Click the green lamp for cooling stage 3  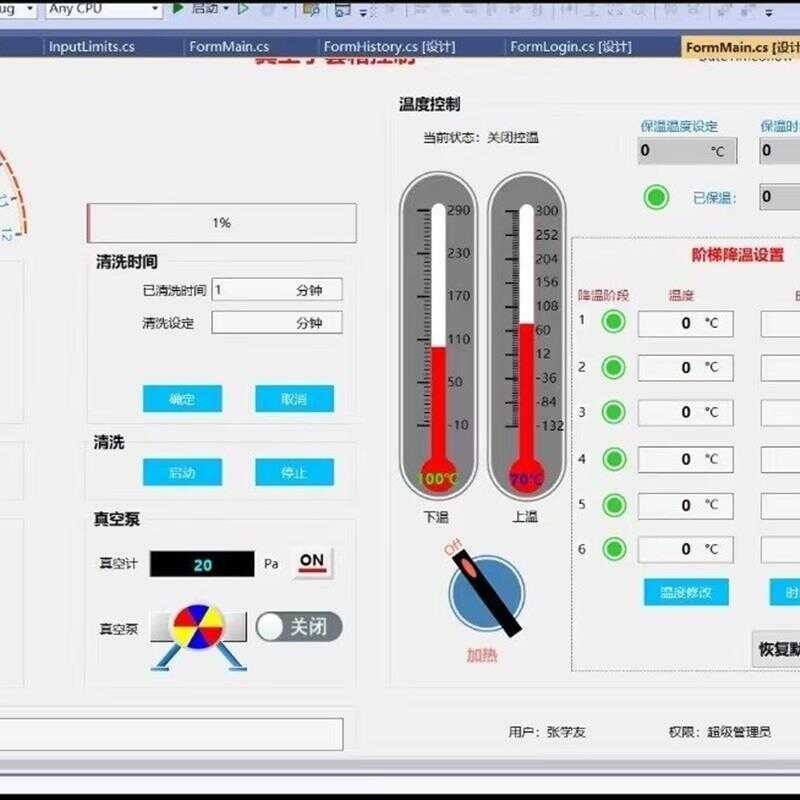tap(613, 412)
